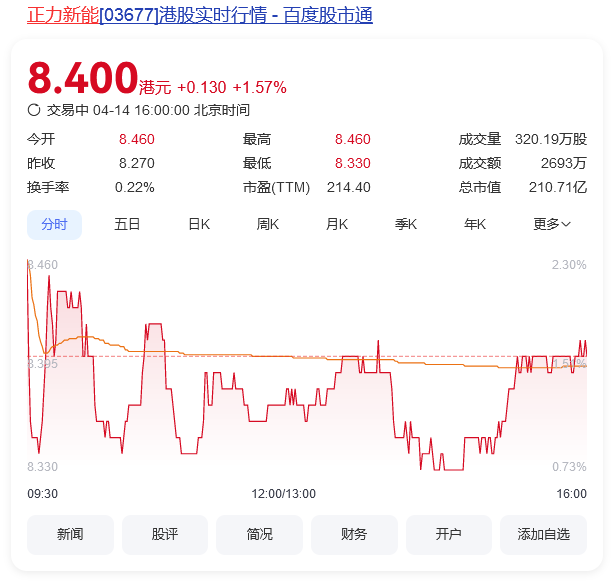Screen dimensions: 615x582
Task: Open the 财务 button
Action: [x=354, y=535]
